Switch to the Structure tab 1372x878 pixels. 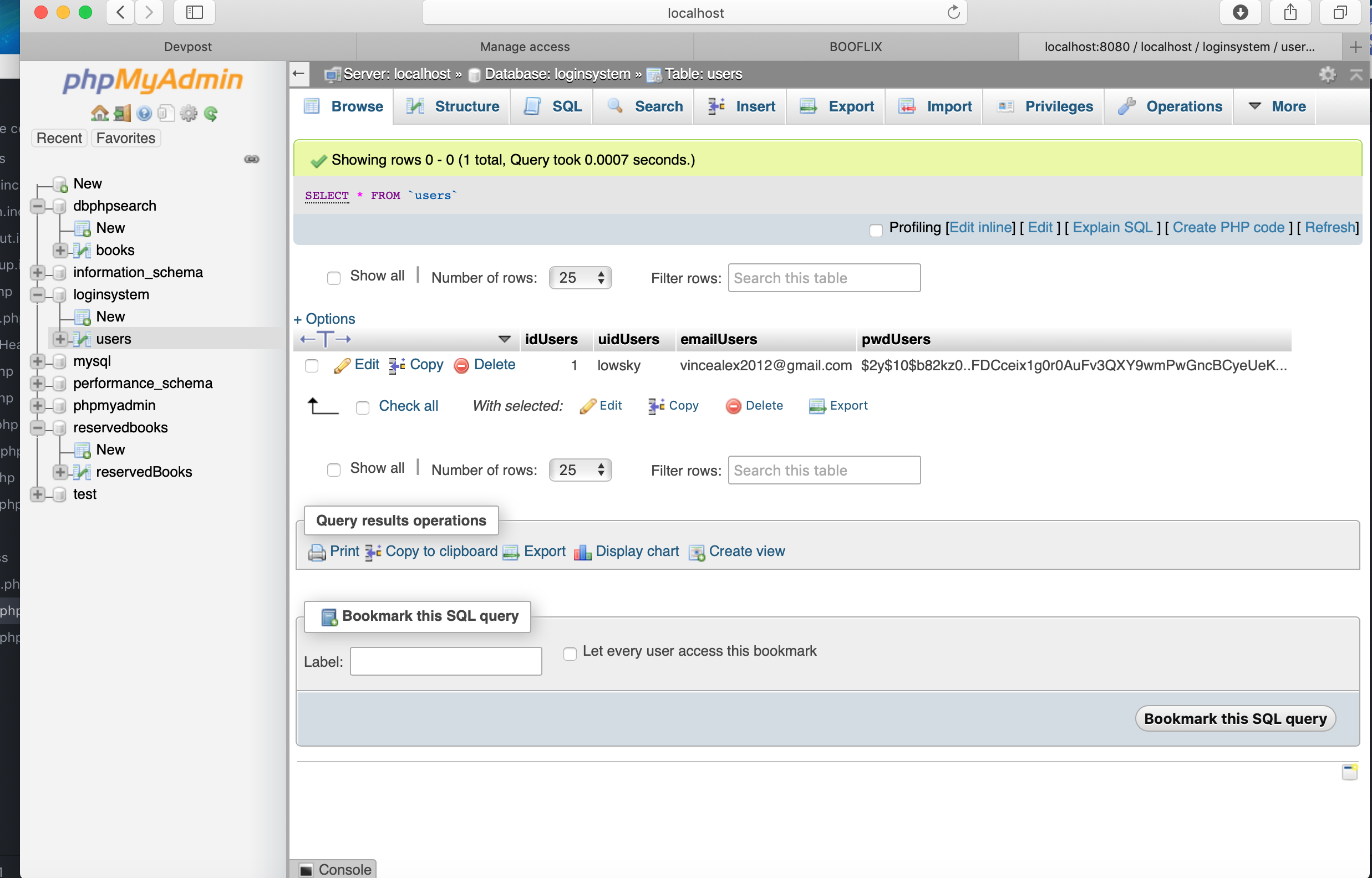pos(453,106)
